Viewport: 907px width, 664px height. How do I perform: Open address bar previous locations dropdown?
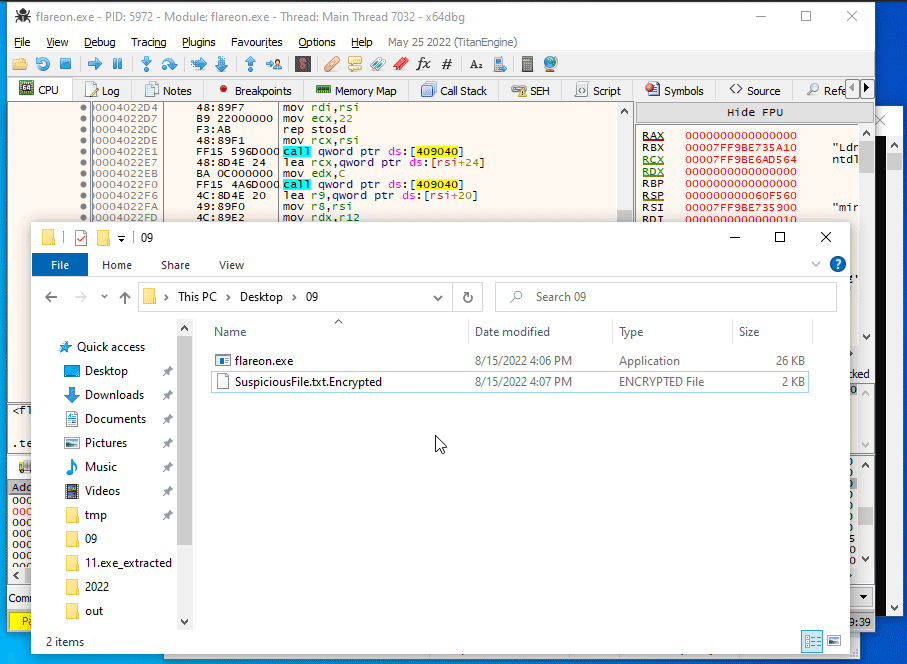click(438, 297)
